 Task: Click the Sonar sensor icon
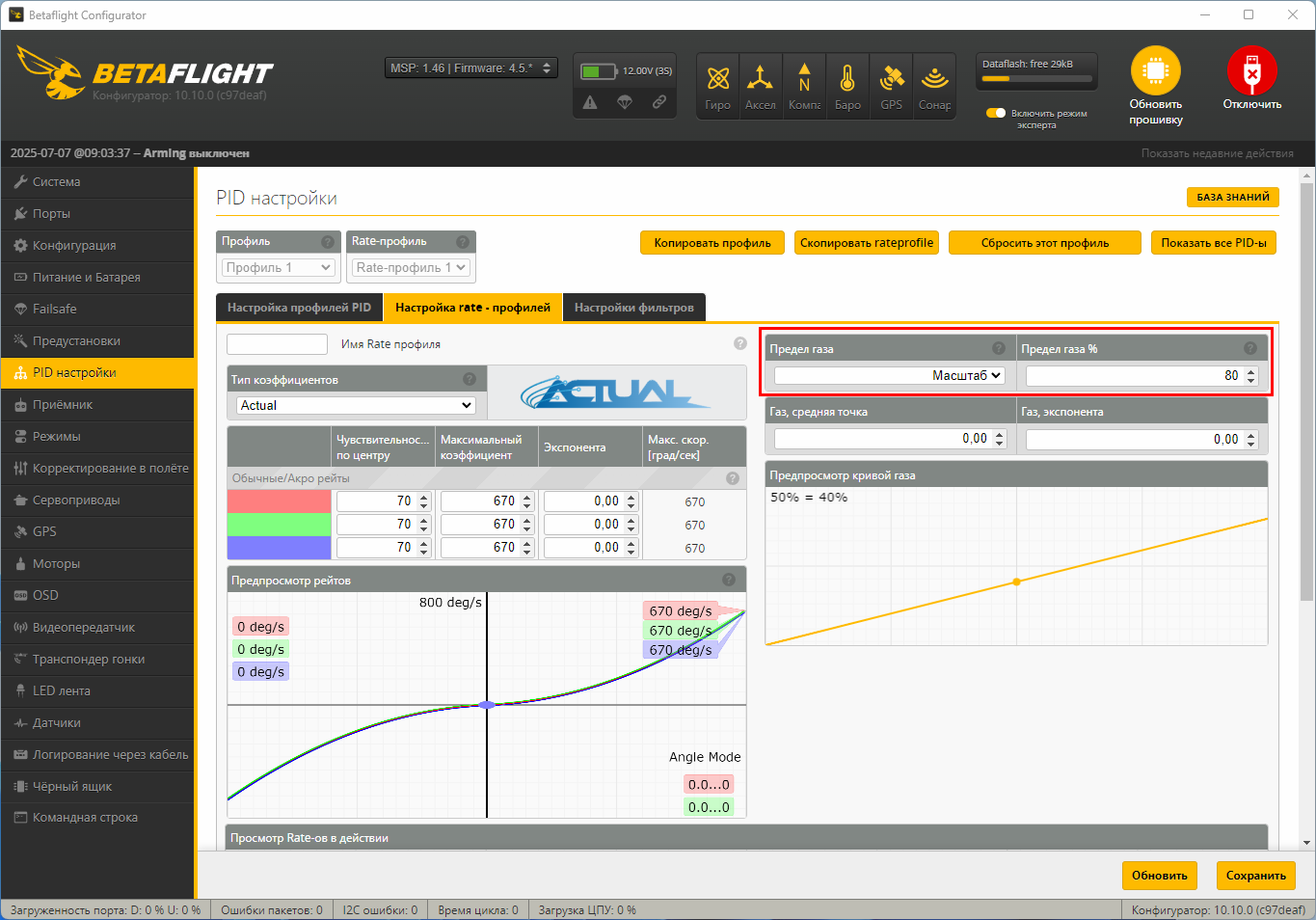(x=934, y=78)
